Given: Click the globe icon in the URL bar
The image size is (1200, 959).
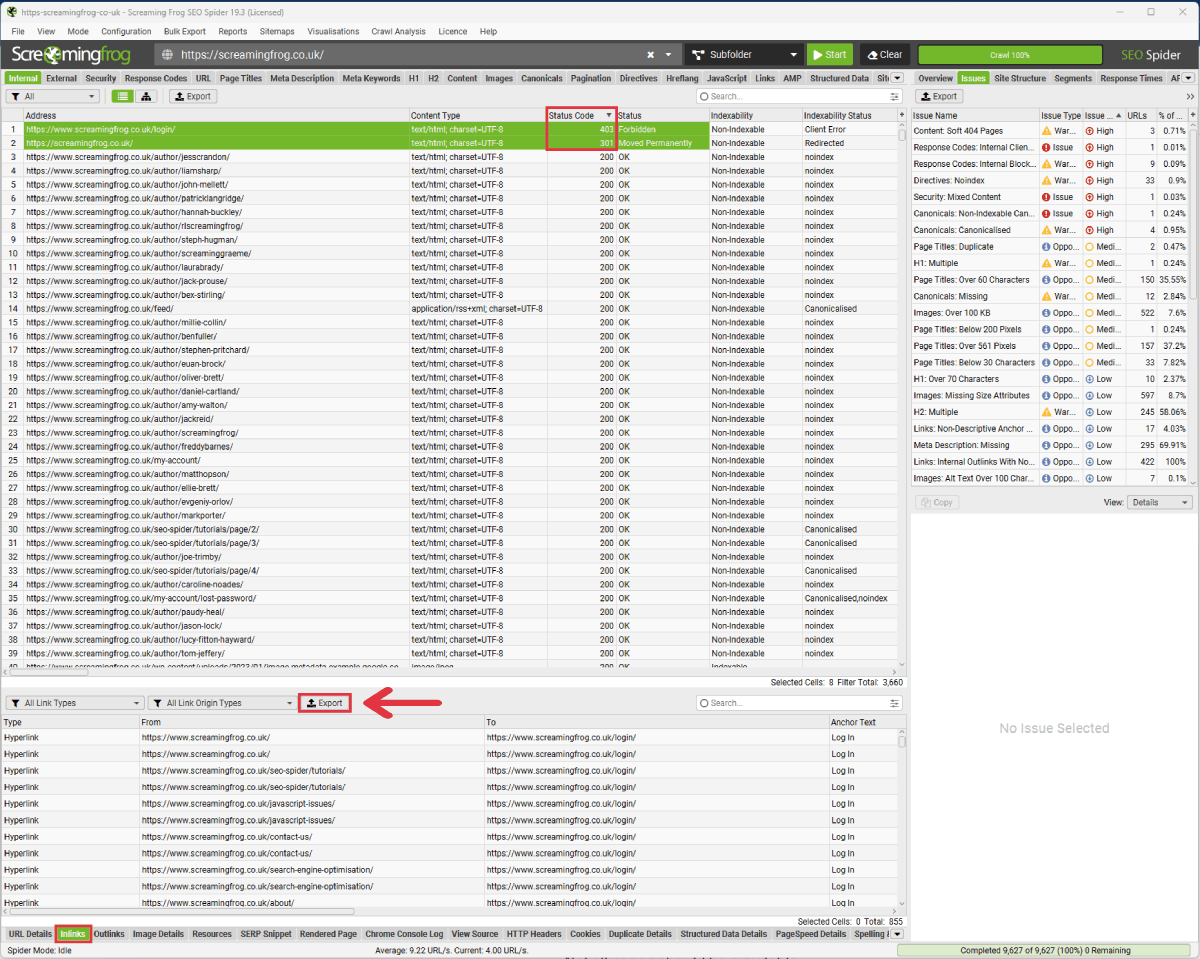Looking at the screenshot, I should 167,55.
